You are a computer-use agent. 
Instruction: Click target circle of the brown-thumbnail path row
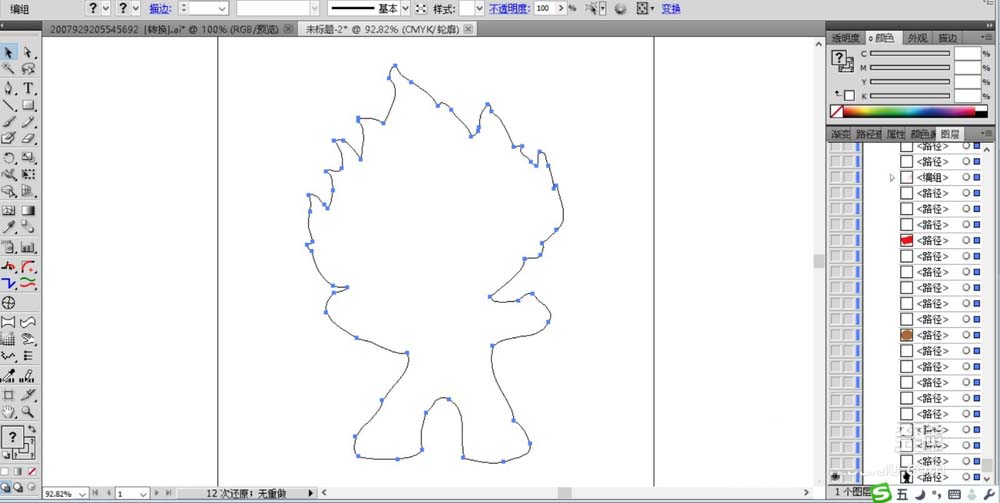click(966, 335)
